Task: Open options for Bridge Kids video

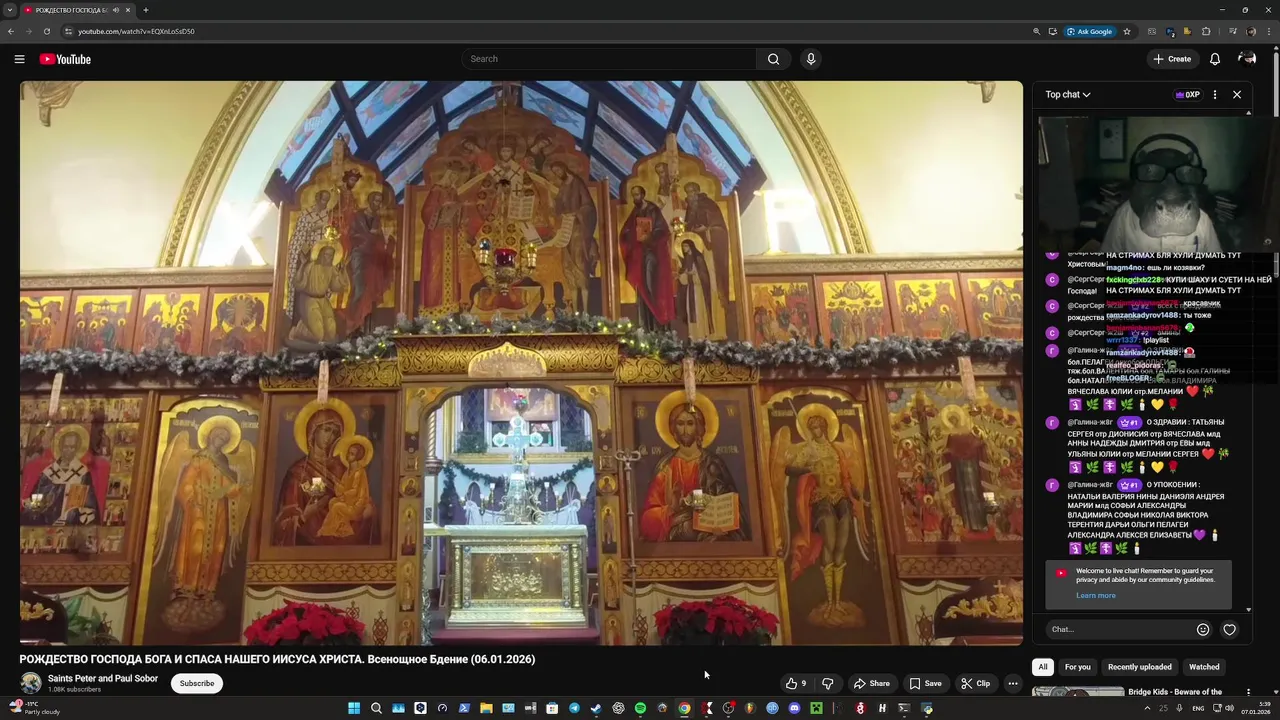Action: coord(1248,692)
